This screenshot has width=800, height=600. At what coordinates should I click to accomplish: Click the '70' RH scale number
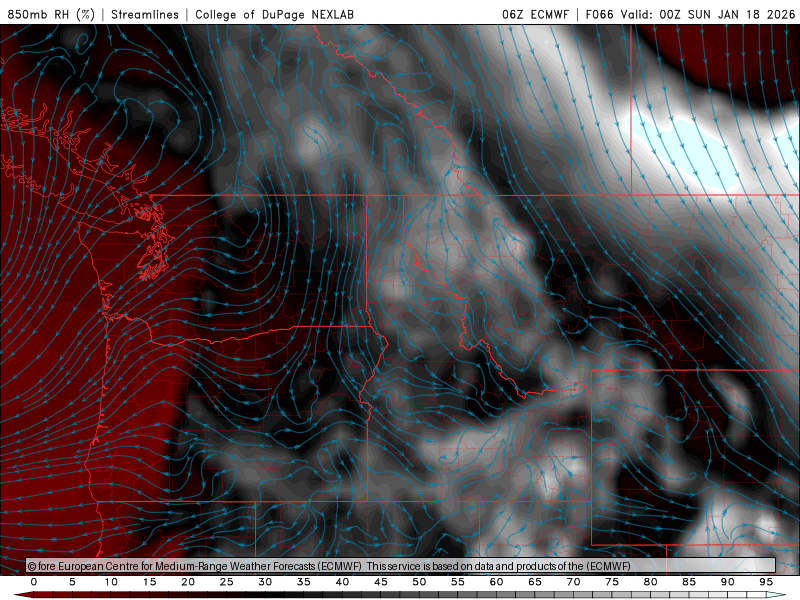tap(573, 582)
